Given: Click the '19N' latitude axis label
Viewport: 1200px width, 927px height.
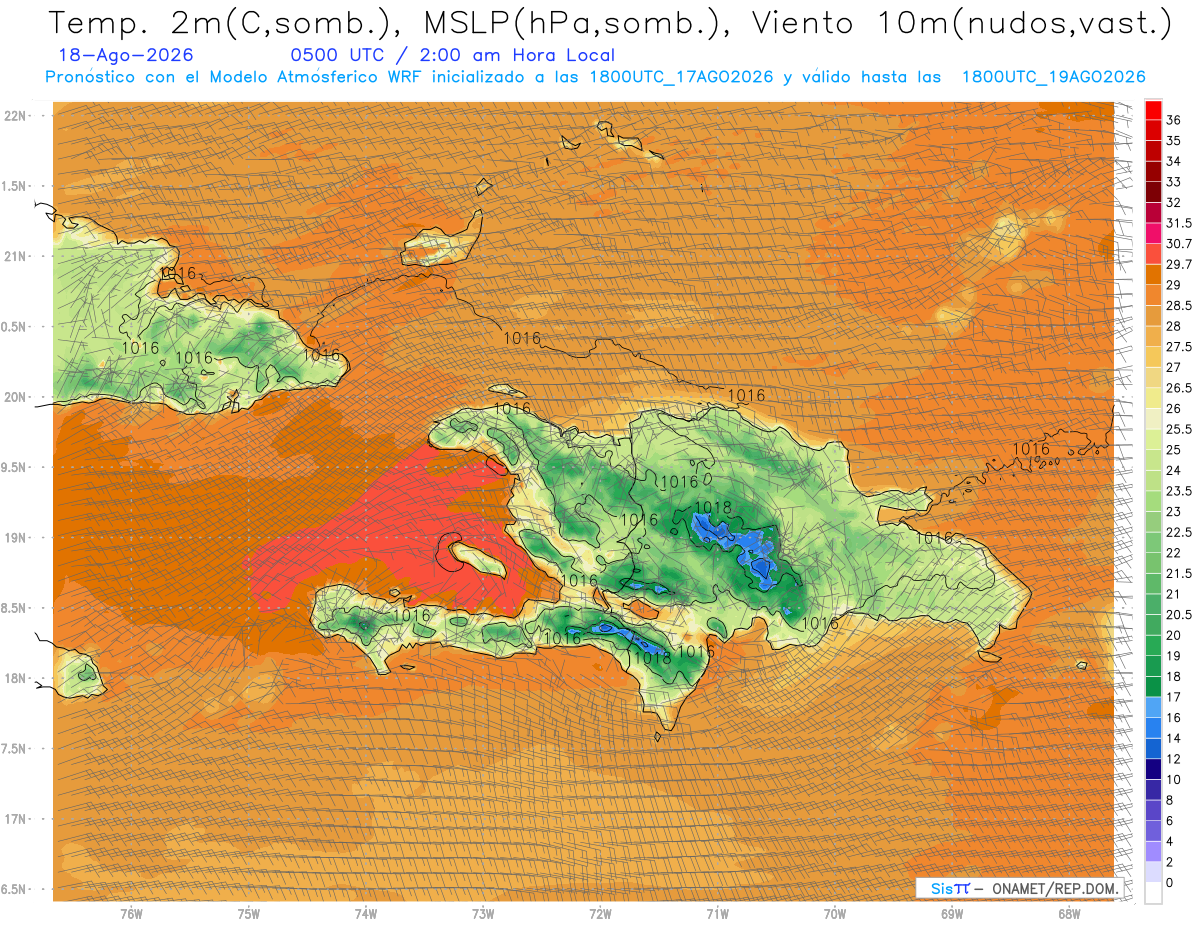Looking at the screenshot, I should pos(16,537).
